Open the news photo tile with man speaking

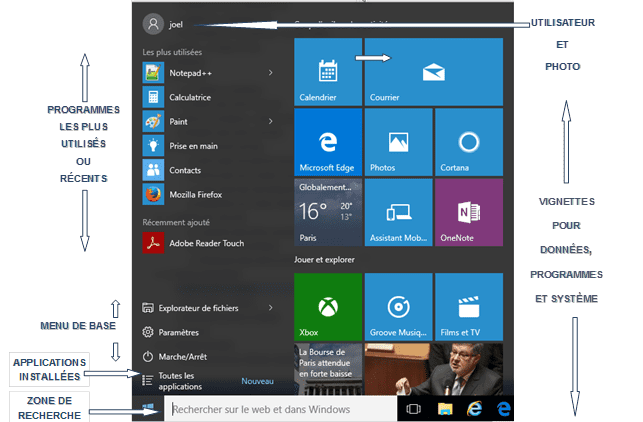[x=434, y=369]
